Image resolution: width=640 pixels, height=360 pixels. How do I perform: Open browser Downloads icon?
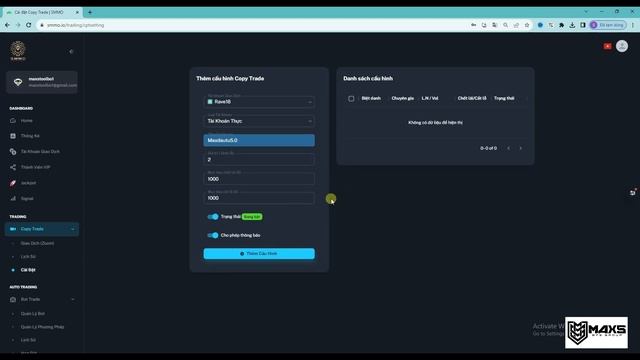572,25
